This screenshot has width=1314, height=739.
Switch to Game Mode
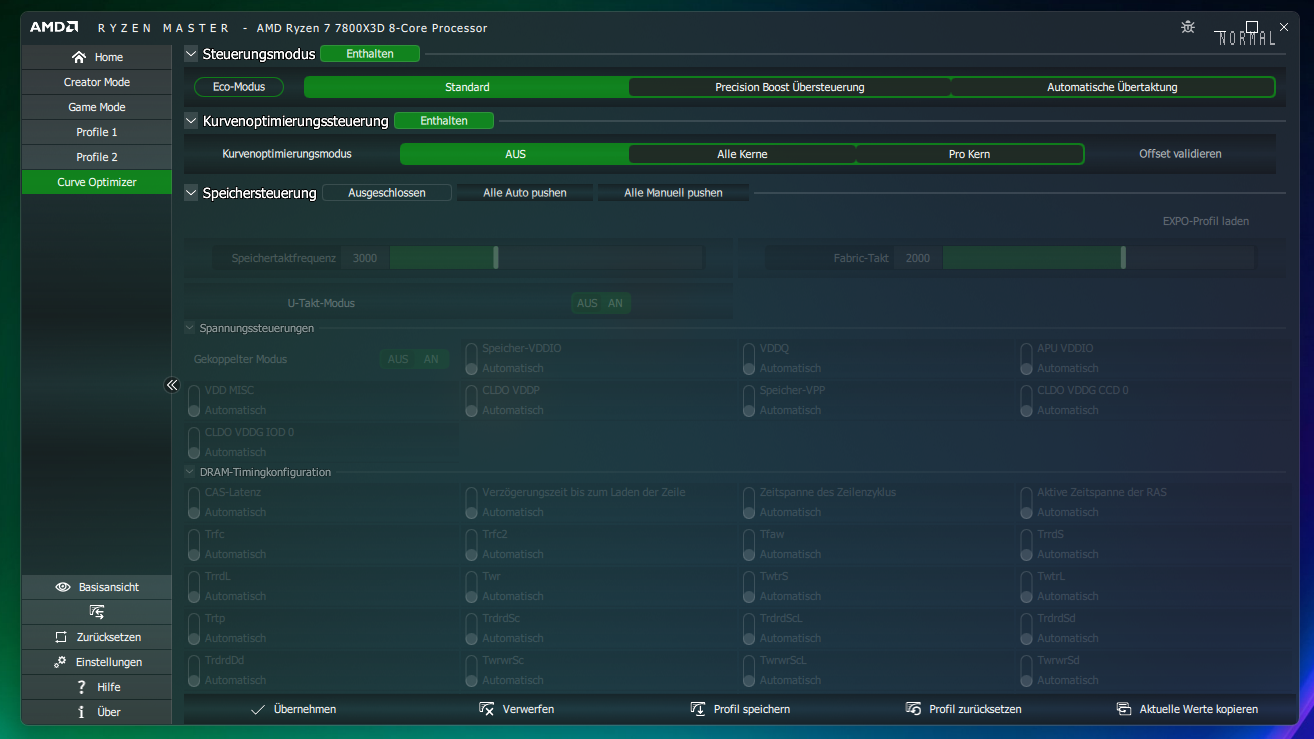97,107
